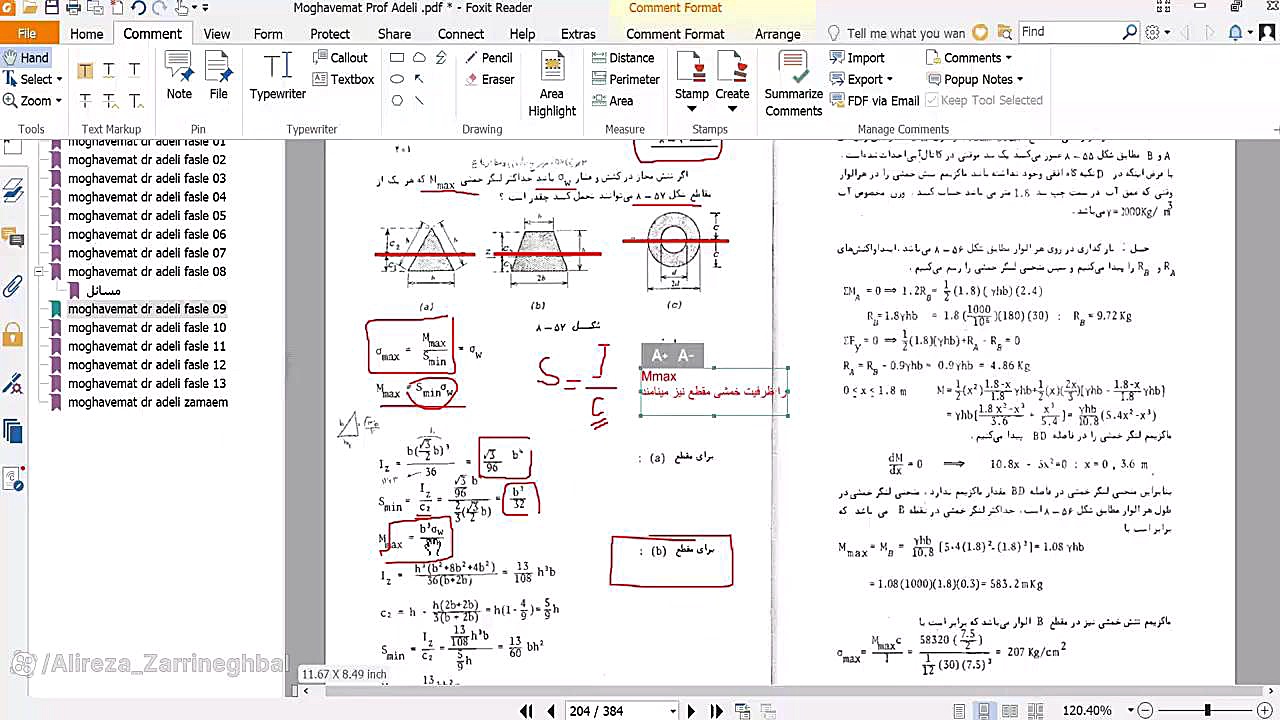The height and width of the screenshot is (720, 1280).
Task: Switch to continuous facing view mode
Action: [1035, 711]
